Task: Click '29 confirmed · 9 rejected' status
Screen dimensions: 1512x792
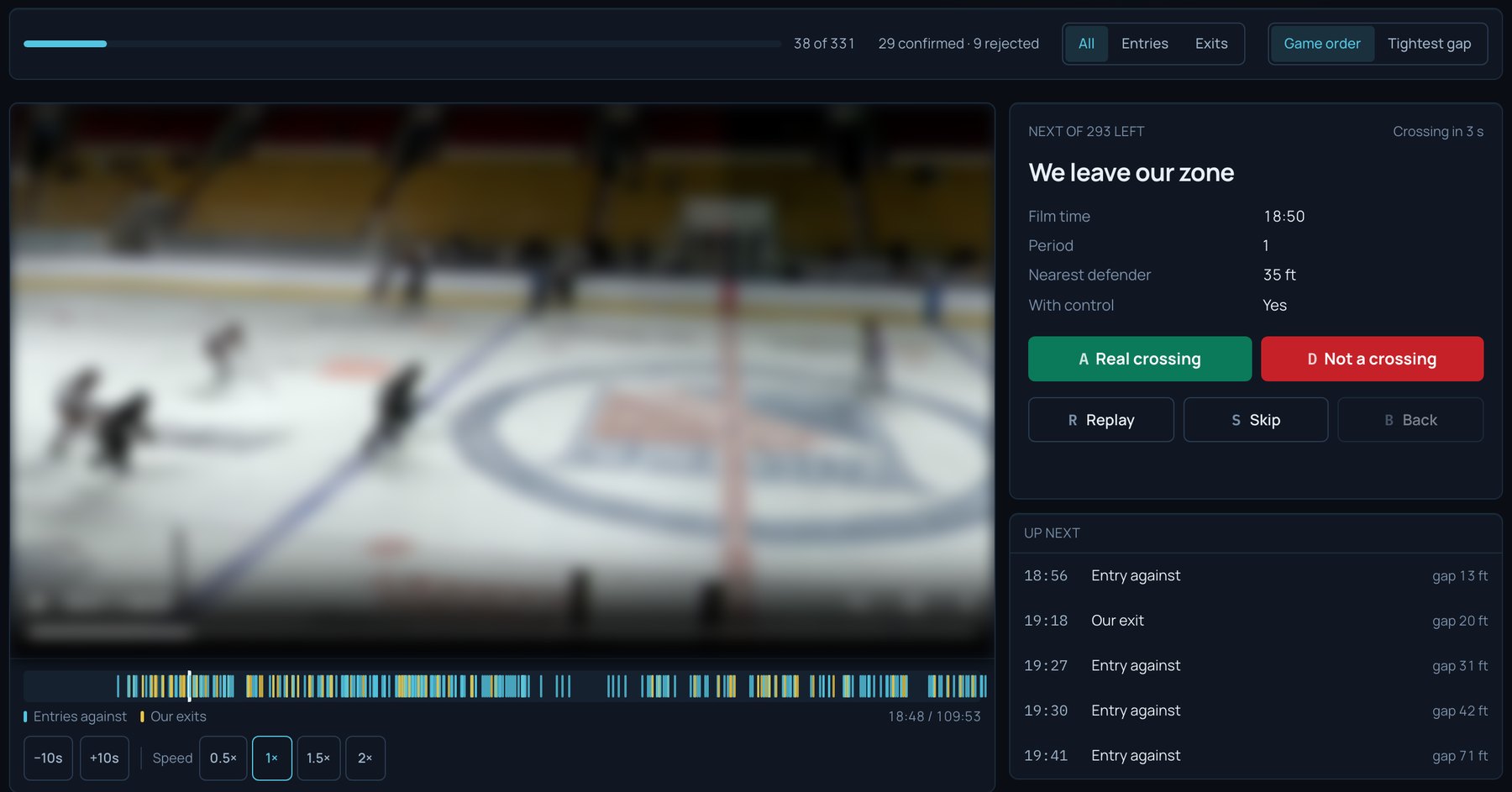Action: [958, 44]
